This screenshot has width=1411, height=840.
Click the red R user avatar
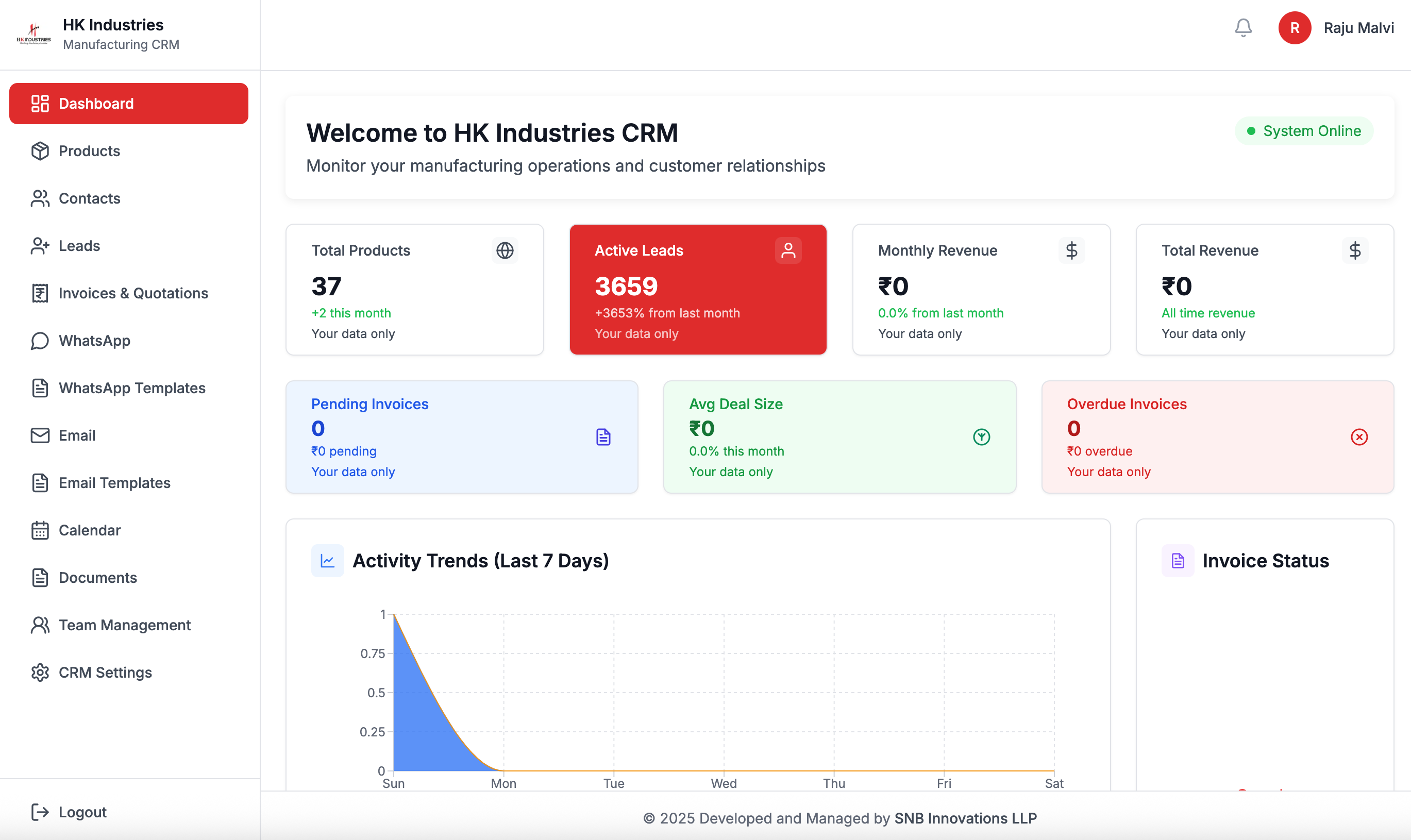[x=1295, y=28]
